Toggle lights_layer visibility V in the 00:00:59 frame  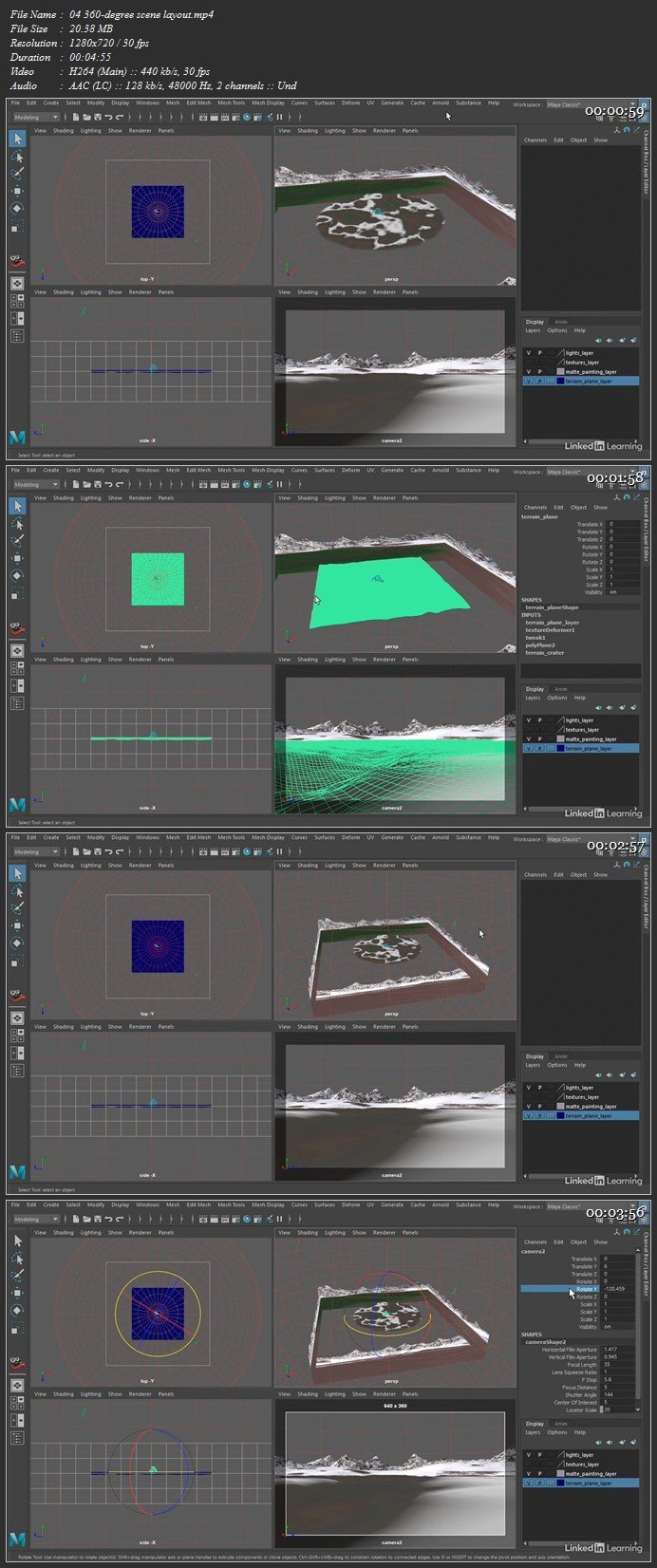click(529, 353)
